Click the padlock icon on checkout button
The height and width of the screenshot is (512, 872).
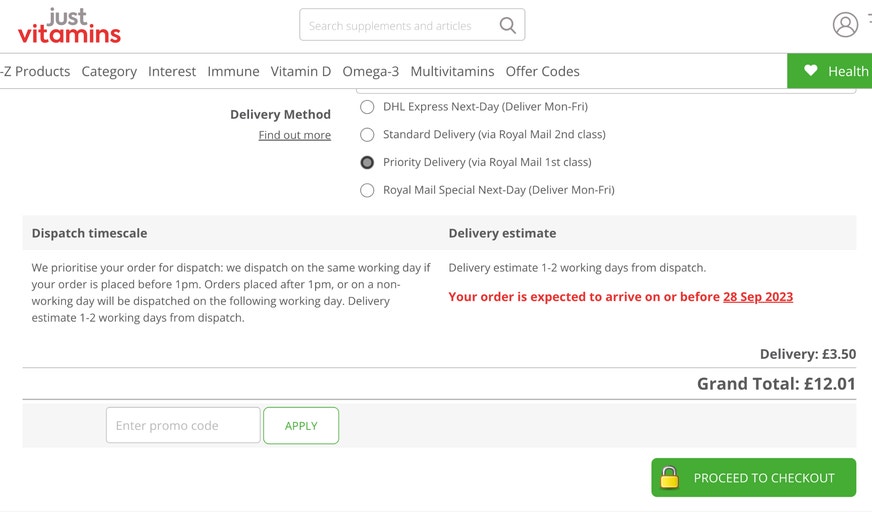click(669, 478)
